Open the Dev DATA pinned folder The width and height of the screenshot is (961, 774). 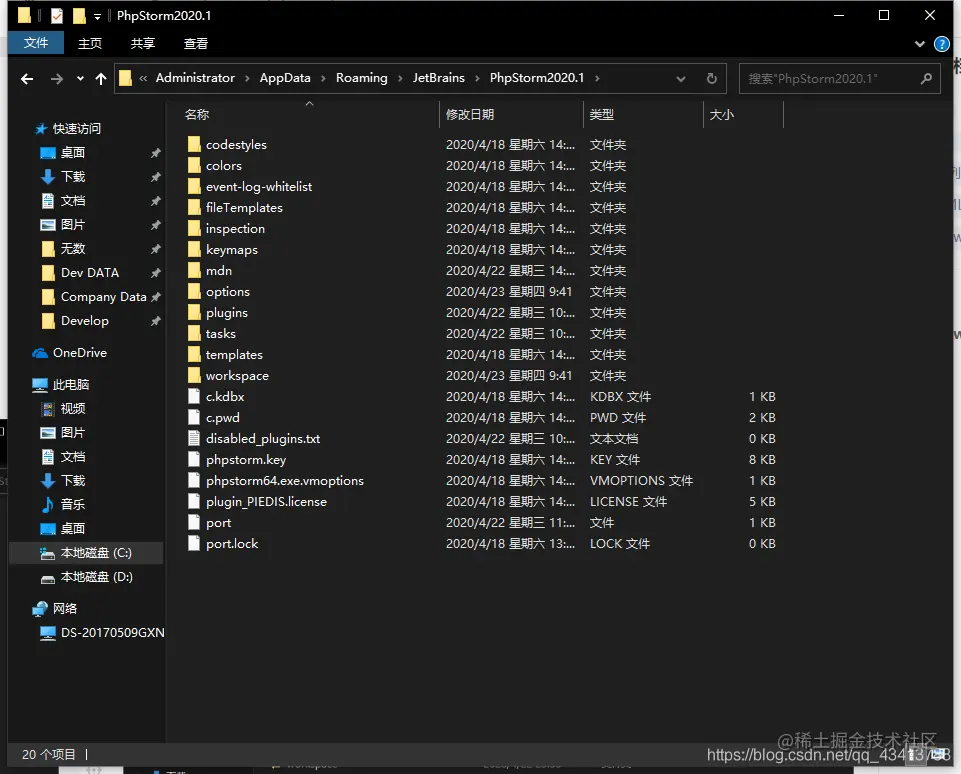[x=89, y=273]
